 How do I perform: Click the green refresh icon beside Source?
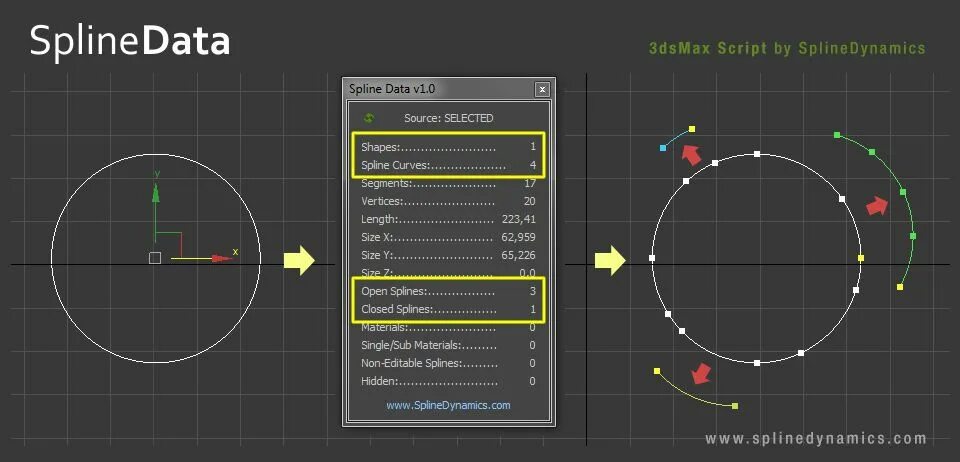(369, 118)
